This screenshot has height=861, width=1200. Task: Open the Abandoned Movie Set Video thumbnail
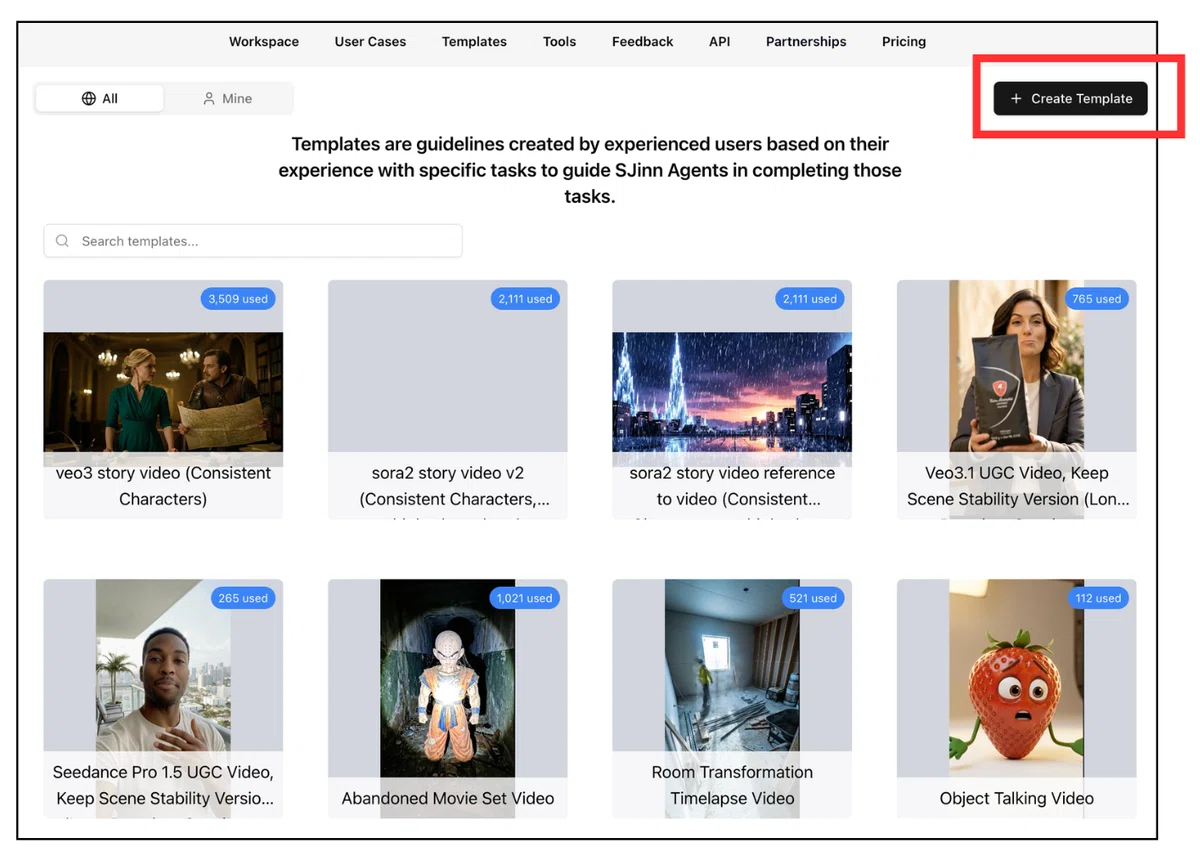pos(448,678)
